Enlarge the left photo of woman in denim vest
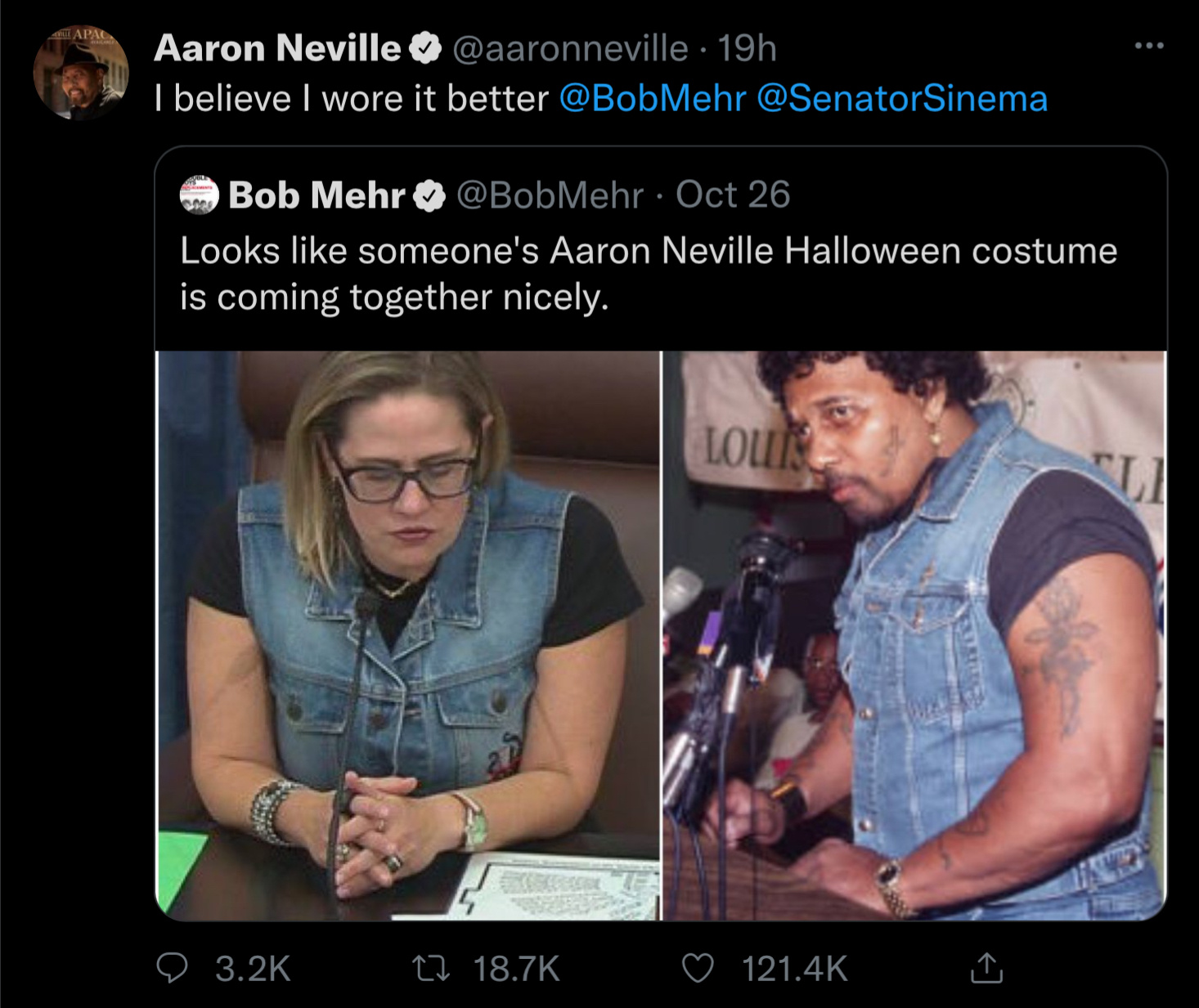 point(408,635)
